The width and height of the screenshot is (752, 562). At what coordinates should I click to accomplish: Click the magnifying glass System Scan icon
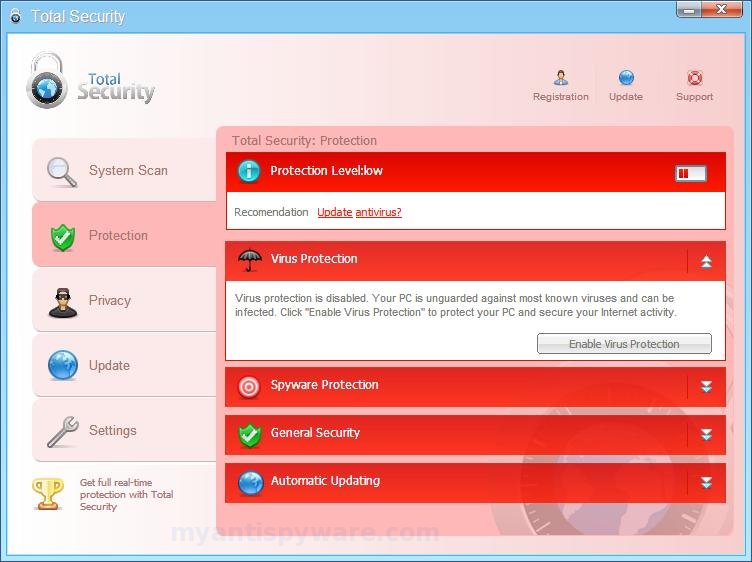point(62,172)
